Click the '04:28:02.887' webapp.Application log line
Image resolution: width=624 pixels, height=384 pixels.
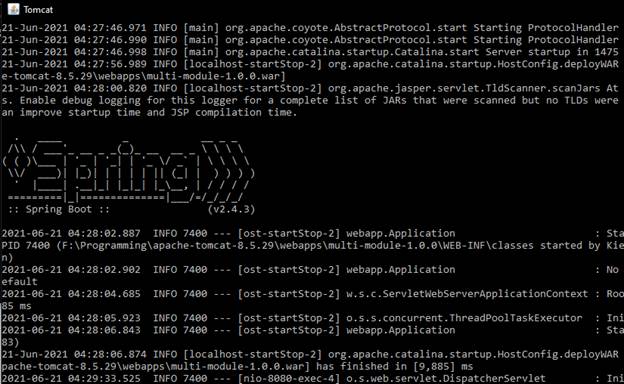pos(312,234)
